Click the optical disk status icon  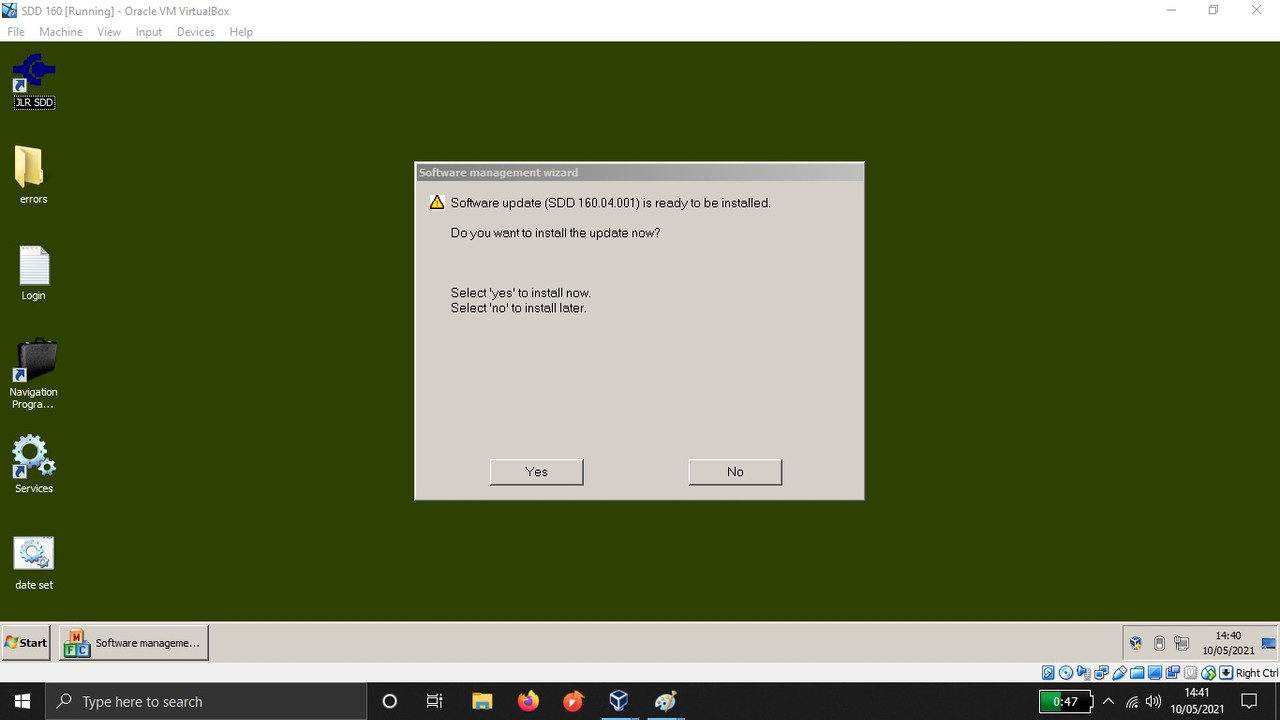coord(1066,673)
